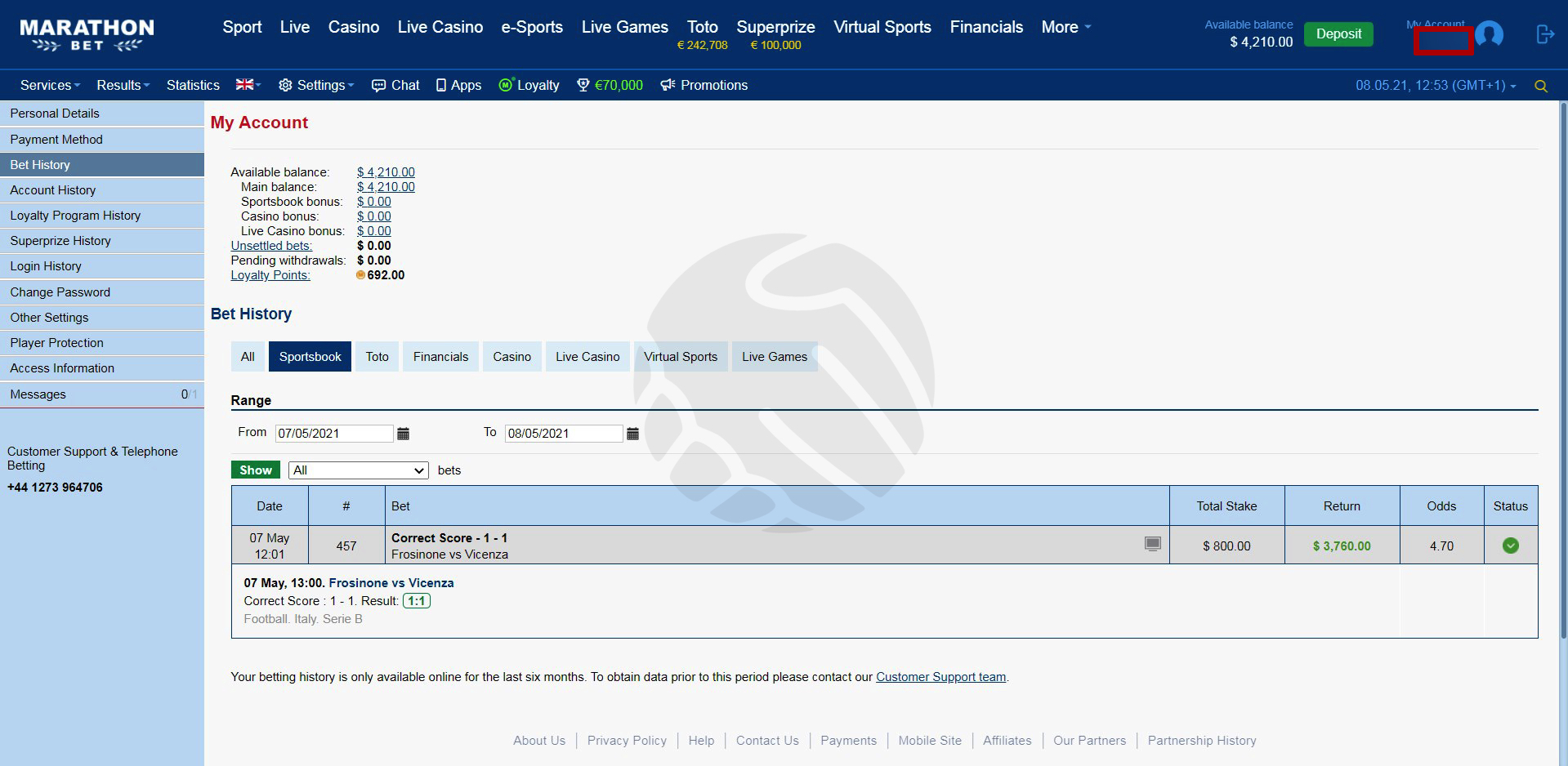Click the green settled status checkmark
1568x766 pixels.
point(1510,546)
